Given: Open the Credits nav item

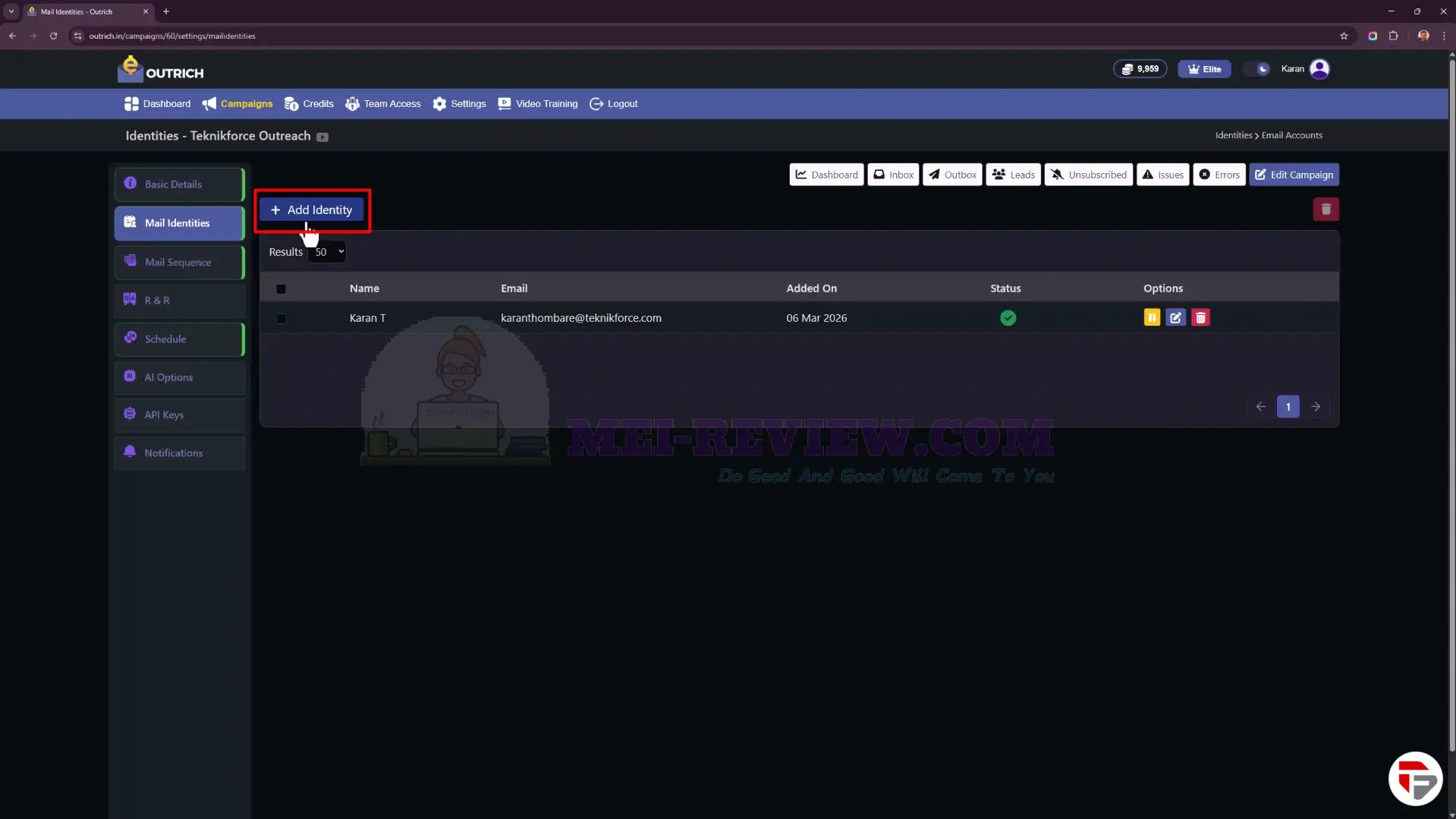Looking at the screenshot, I should pyautogui.click(x=309, y=104).
